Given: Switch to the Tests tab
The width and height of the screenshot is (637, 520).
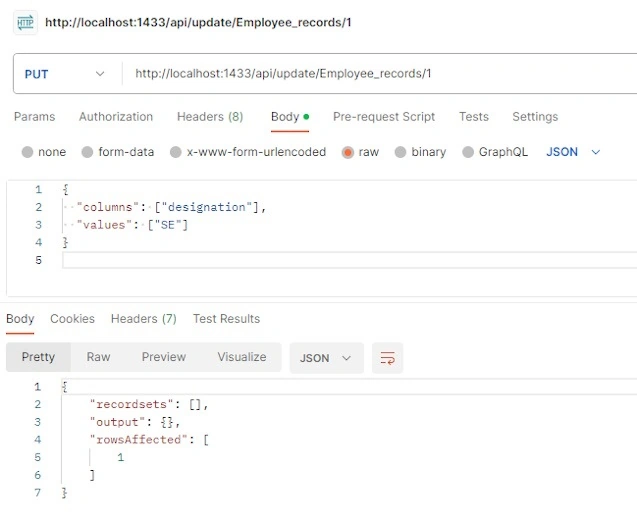Looking at the screenshot, I should coord(474,117).
